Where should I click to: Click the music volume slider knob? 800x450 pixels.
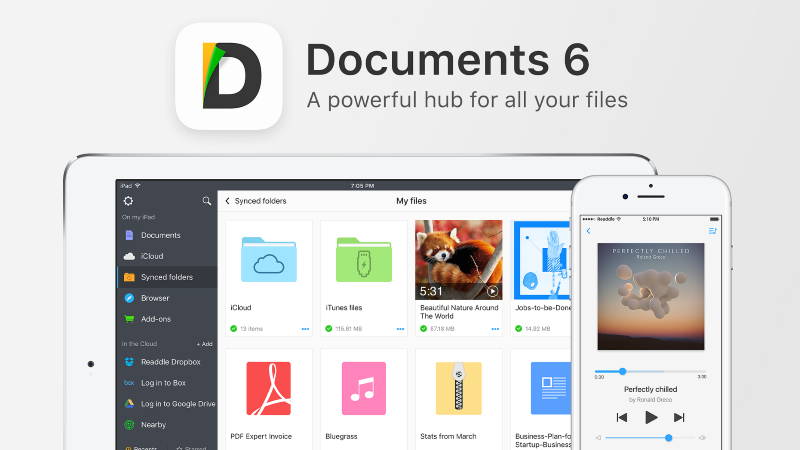(x=669, y=438)
